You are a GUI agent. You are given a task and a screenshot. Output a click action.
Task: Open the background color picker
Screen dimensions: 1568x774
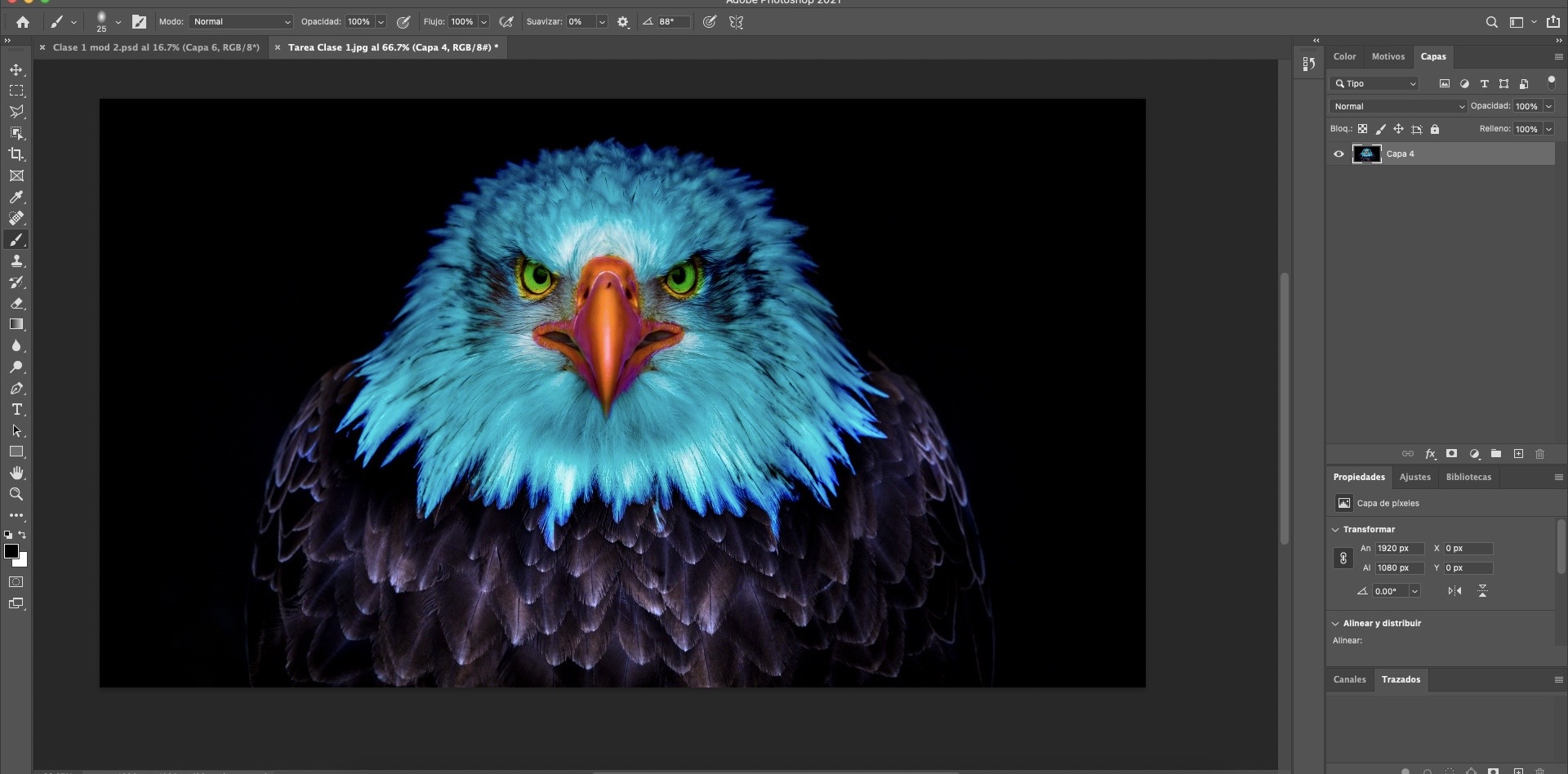point(23,563)
